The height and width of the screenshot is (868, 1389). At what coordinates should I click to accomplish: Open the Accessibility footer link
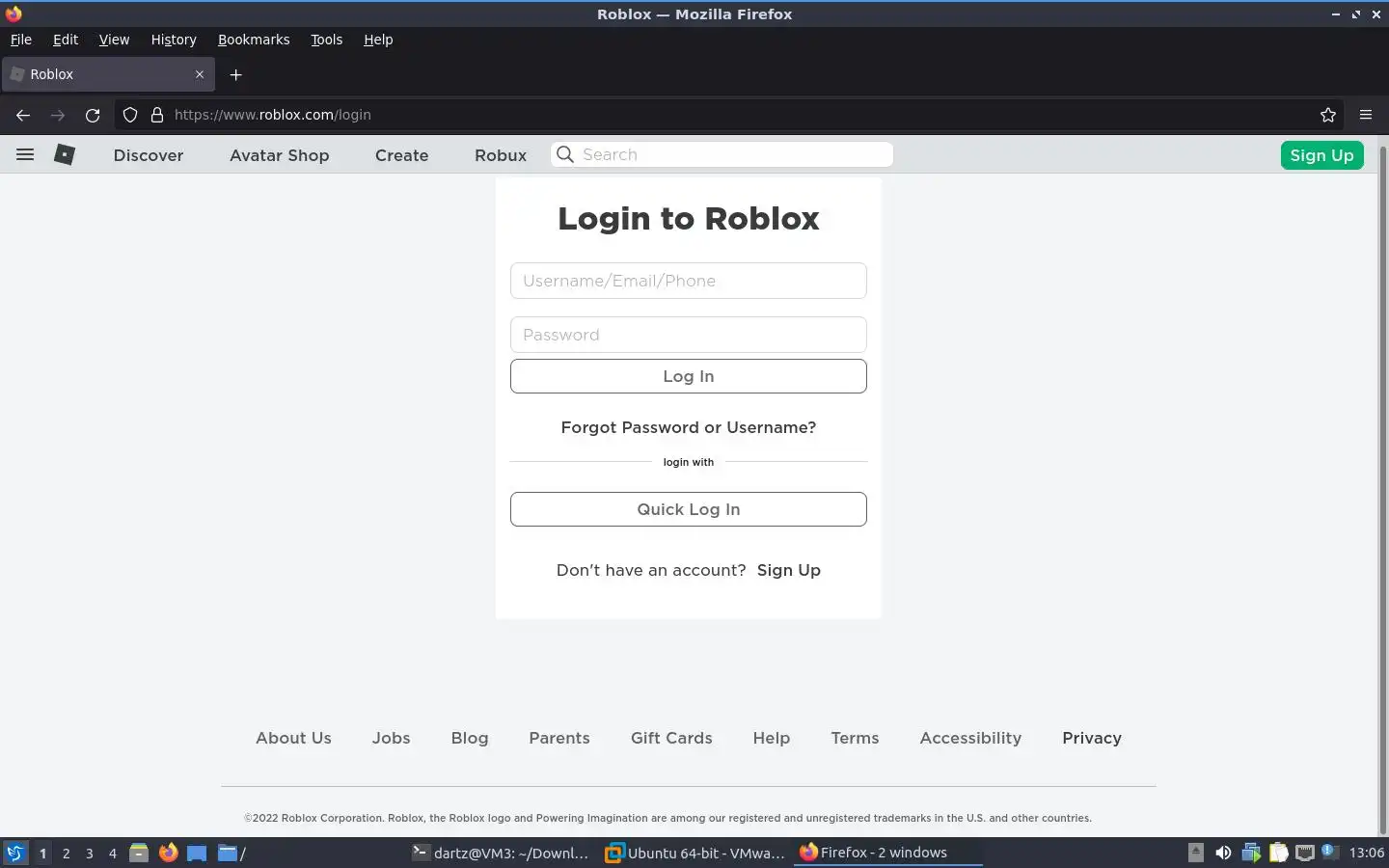970,738
